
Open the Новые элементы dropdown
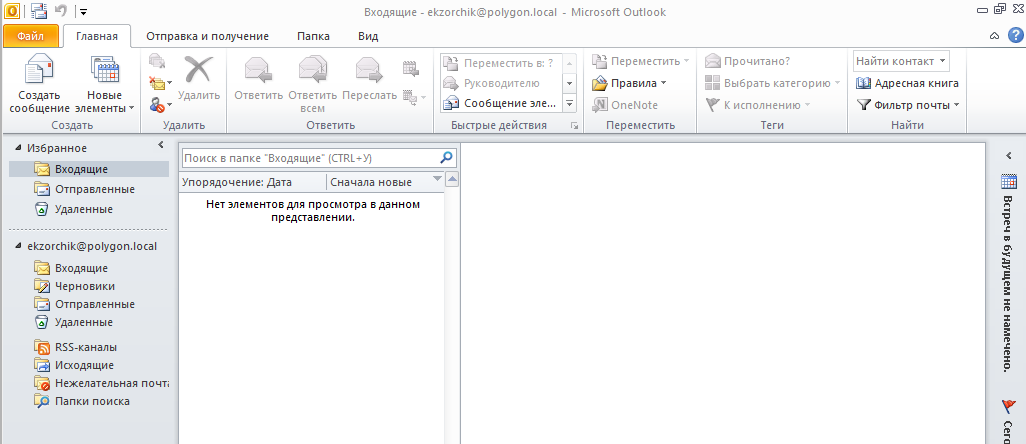point(105,84)
